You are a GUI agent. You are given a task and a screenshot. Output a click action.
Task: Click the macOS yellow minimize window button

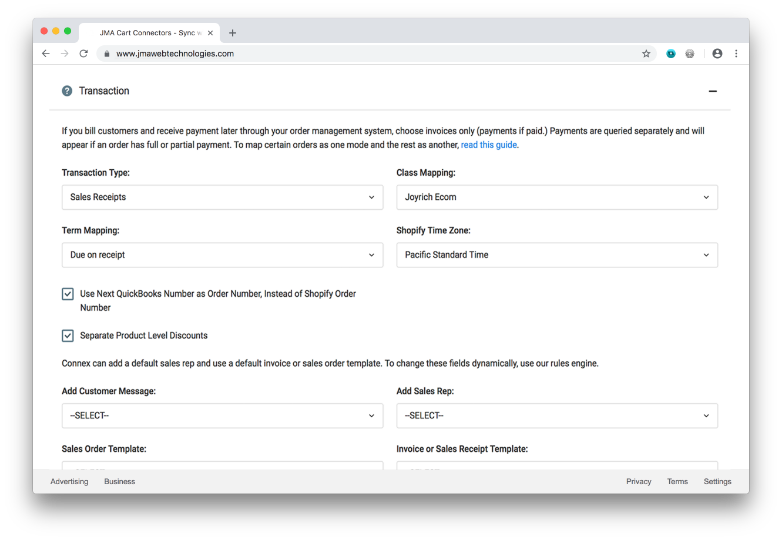pyautogui.click(x=56, y=31)
